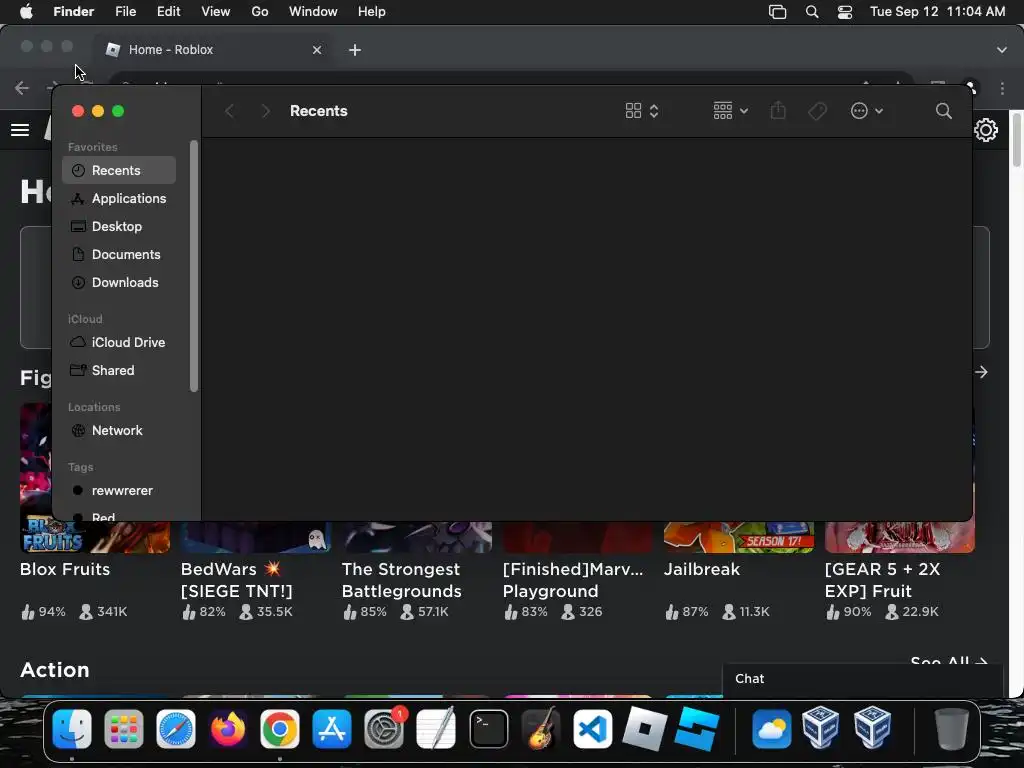
Task: Launch Terminal from the Dock
Action: tap(488, 729)
